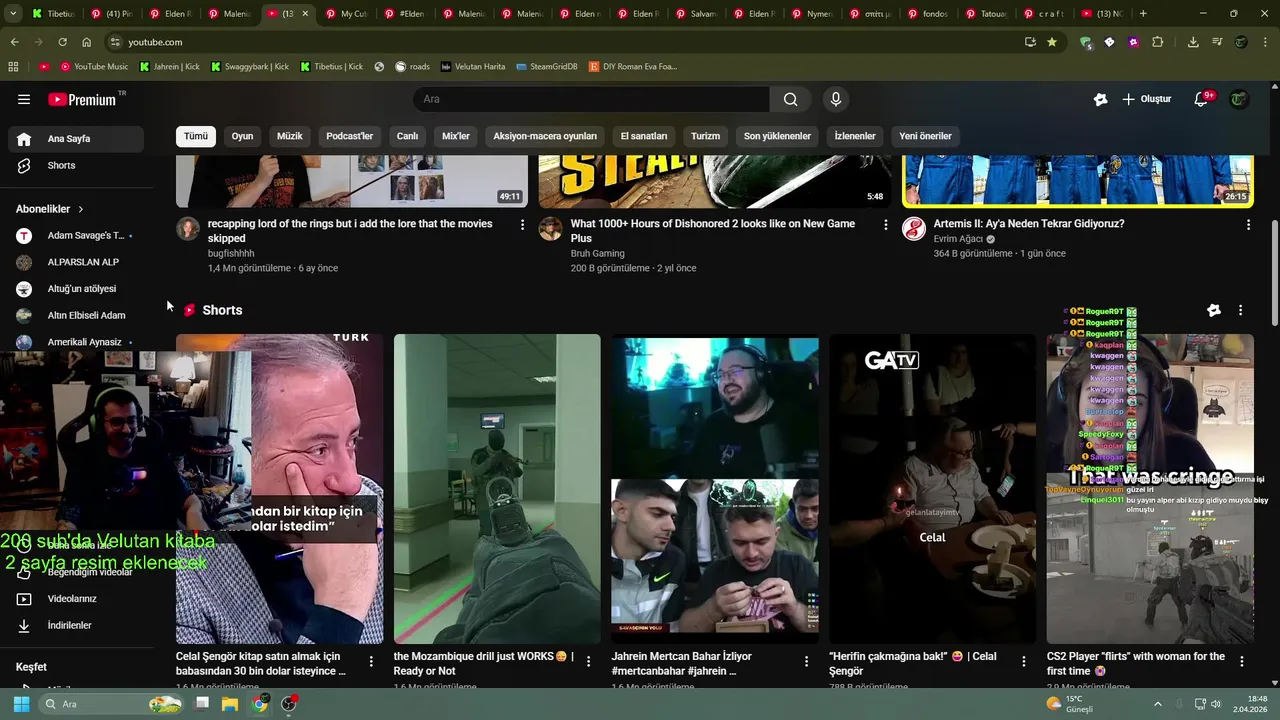Select the Tümü filter chip
Image resolution: width=1280 pixels, height=720 pixels.
(196, 136)
